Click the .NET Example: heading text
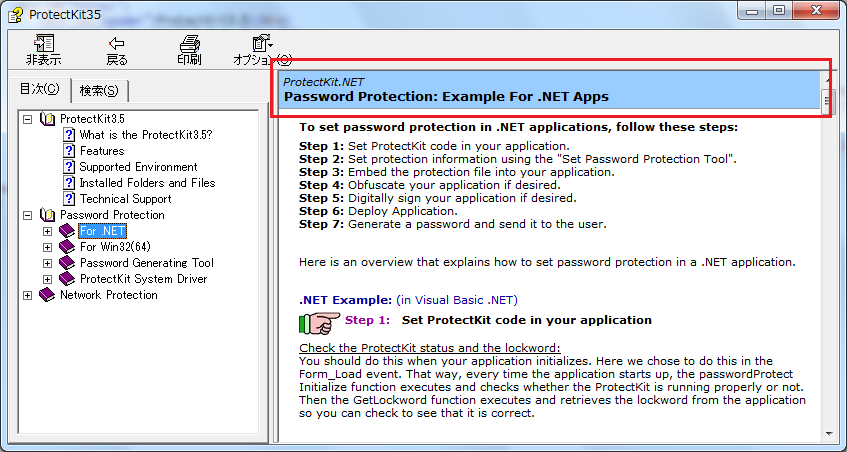The height and width of the screenshot is (452, 847). click(346, 300)
